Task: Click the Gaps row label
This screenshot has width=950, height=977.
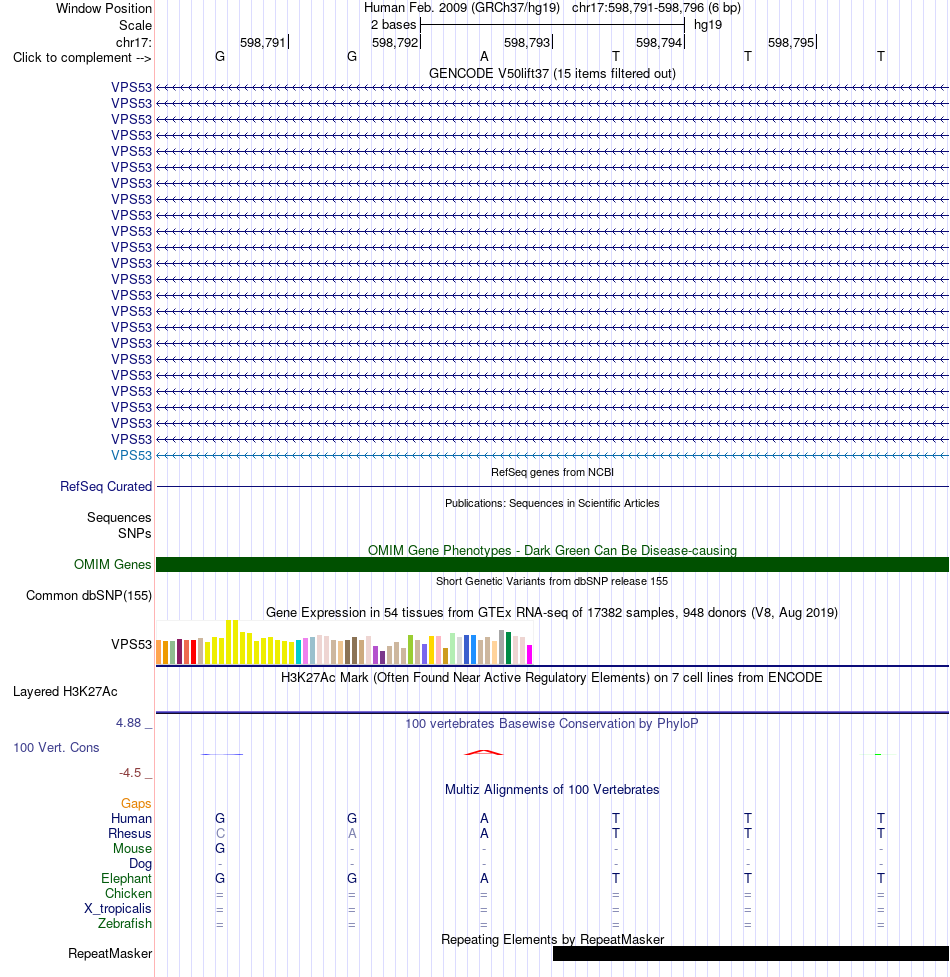Action: tap(136, 804)
